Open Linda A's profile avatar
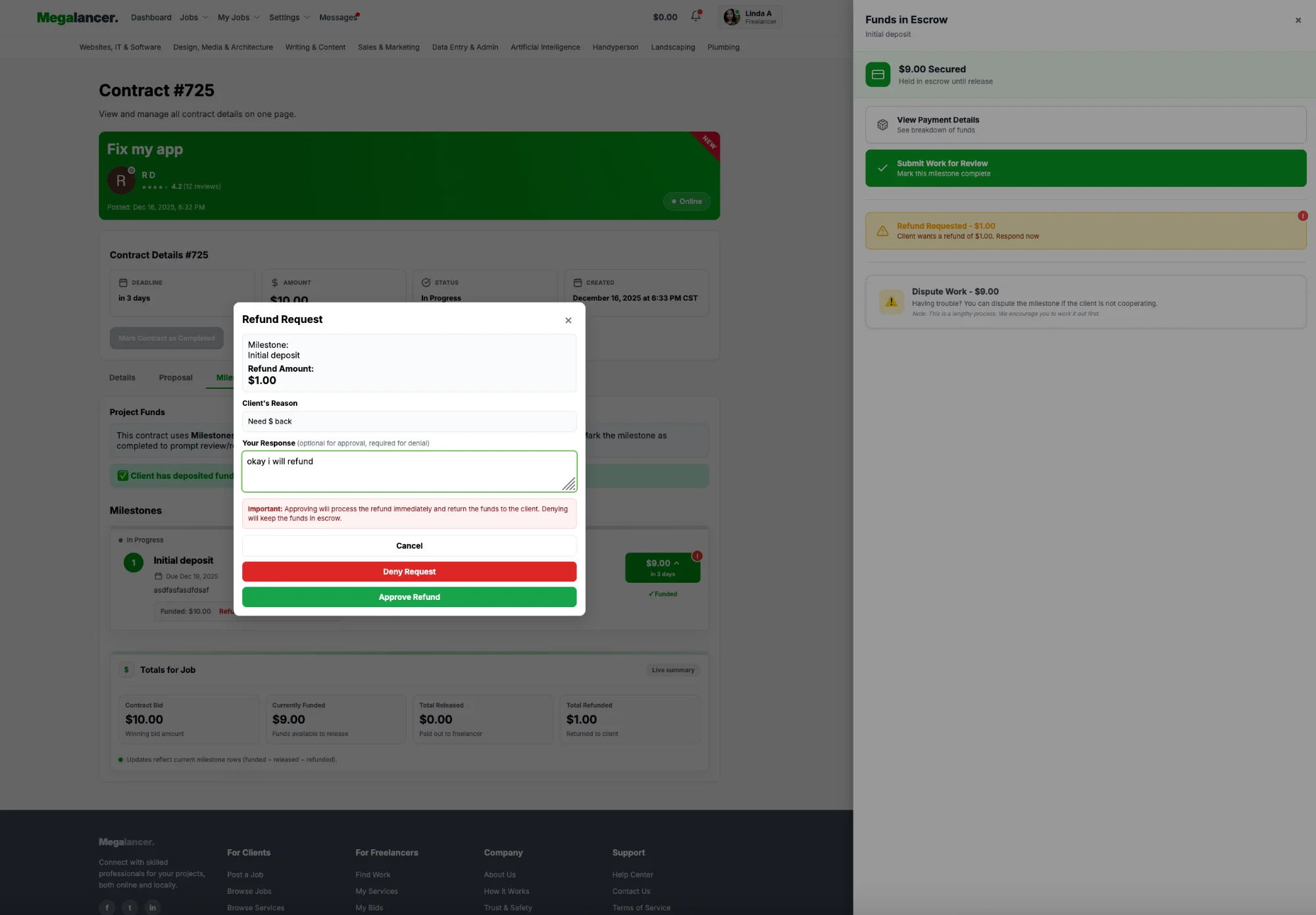 731,17
